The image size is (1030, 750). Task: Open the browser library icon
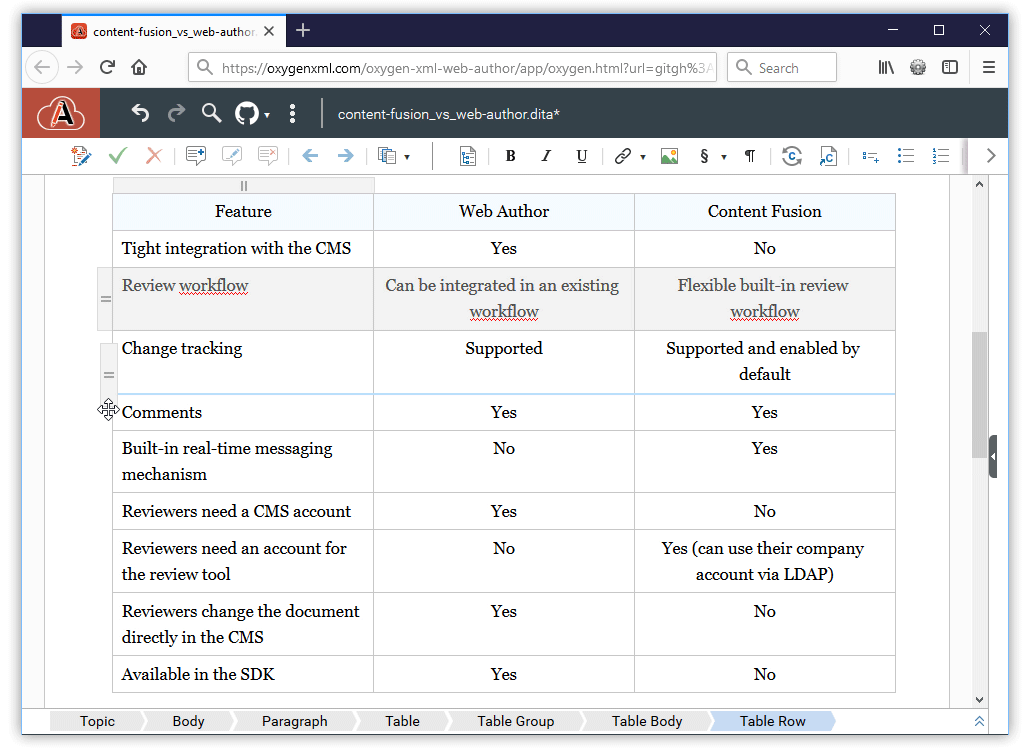(x=886, y=67)
